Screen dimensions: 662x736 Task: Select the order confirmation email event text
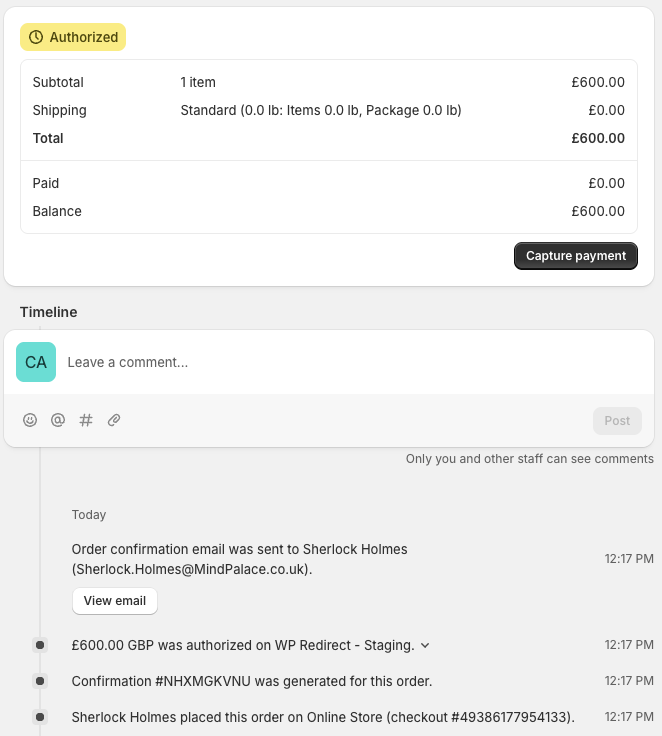tap(240, 559)
